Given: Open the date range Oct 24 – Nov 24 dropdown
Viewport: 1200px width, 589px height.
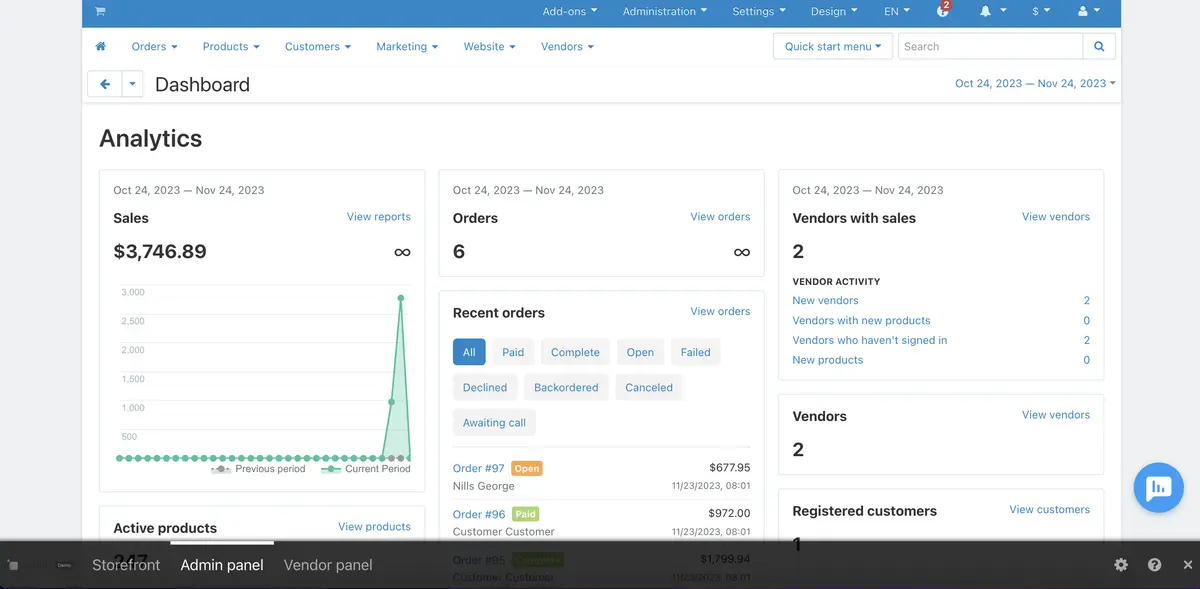Looking at the screenshot, I should tap(1035, 84).
